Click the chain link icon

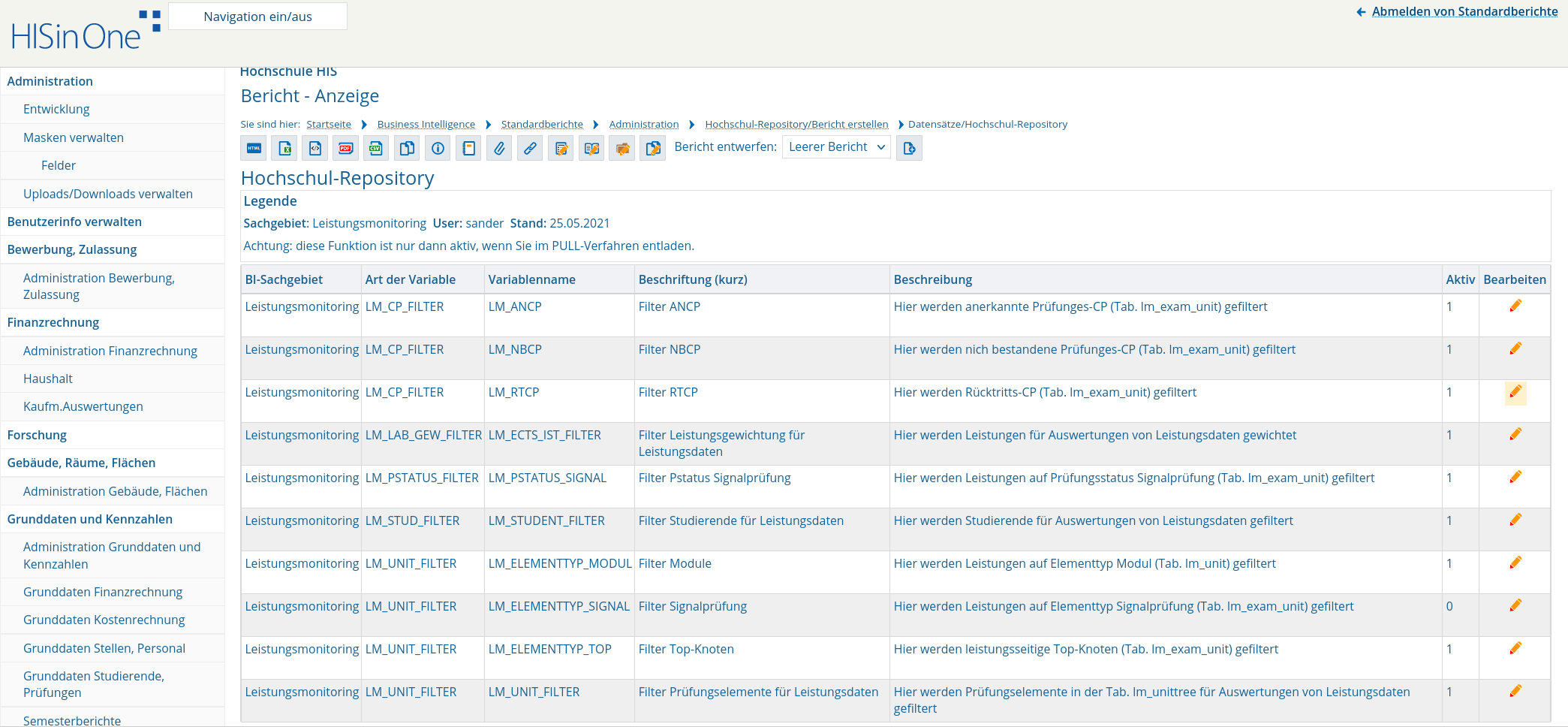point(530,148)
